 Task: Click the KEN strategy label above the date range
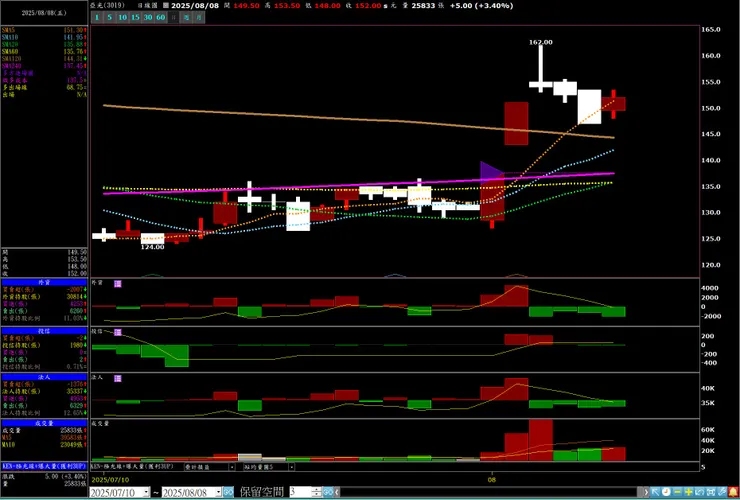(x=133, y=466)
